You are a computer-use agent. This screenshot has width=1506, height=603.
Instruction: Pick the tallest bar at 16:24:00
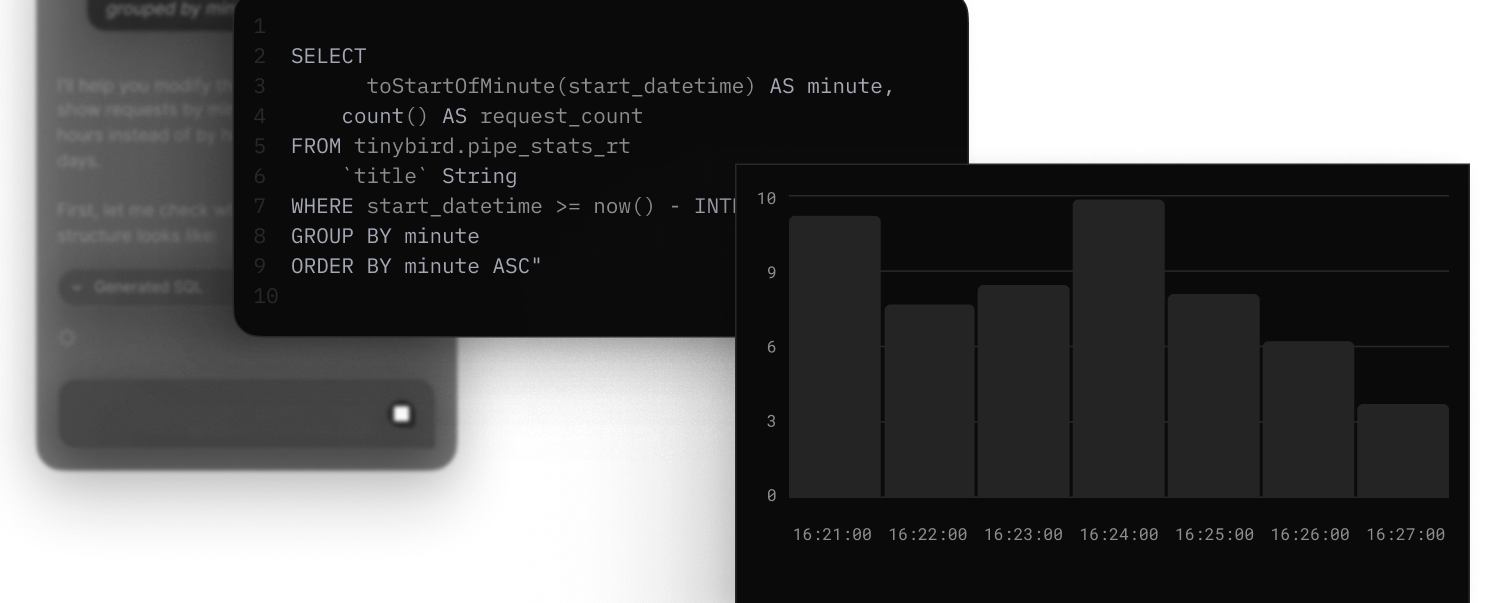pyautogui.click(x=1118, y=348)
